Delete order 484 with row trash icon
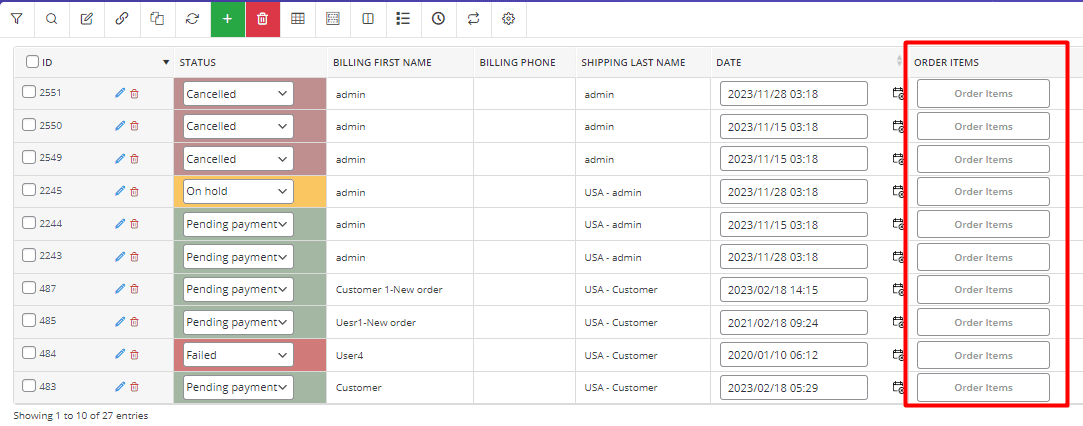1083x426 pixels. [134, 354]
